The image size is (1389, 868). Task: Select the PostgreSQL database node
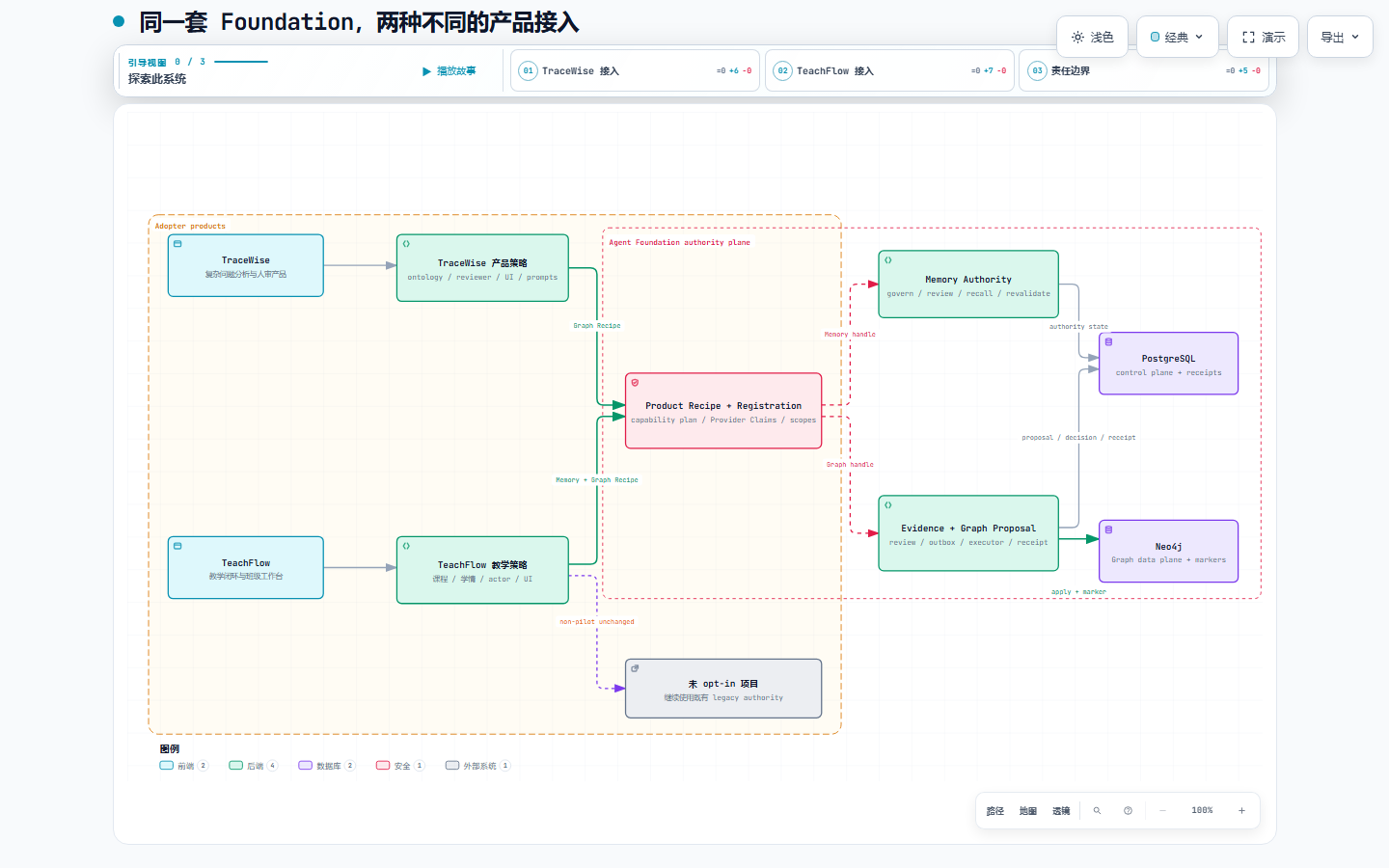tap(1168, 364)
